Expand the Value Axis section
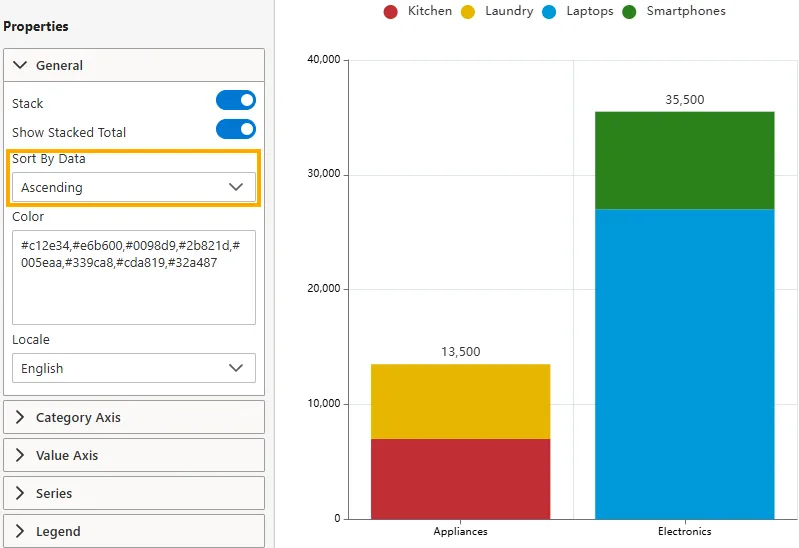This screenshot has height=548, width=799. (134, 455)
